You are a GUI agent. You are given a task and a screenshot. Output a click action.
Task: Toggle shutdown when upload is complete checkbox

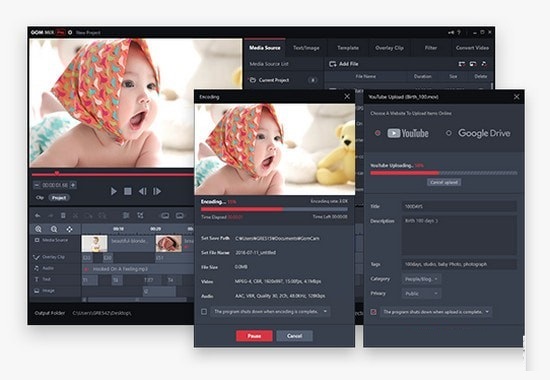pos(374,312)
